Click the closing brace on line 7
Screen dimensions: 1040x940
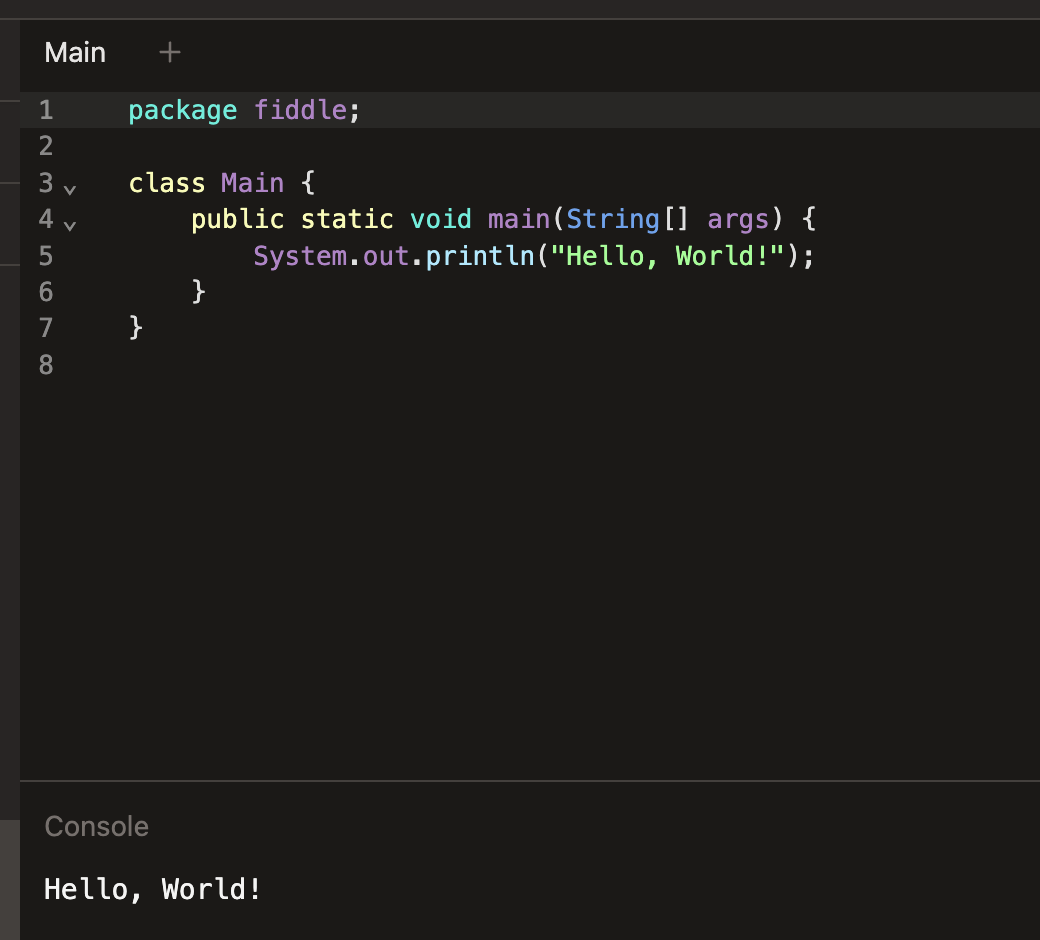[x=136, y=328]
